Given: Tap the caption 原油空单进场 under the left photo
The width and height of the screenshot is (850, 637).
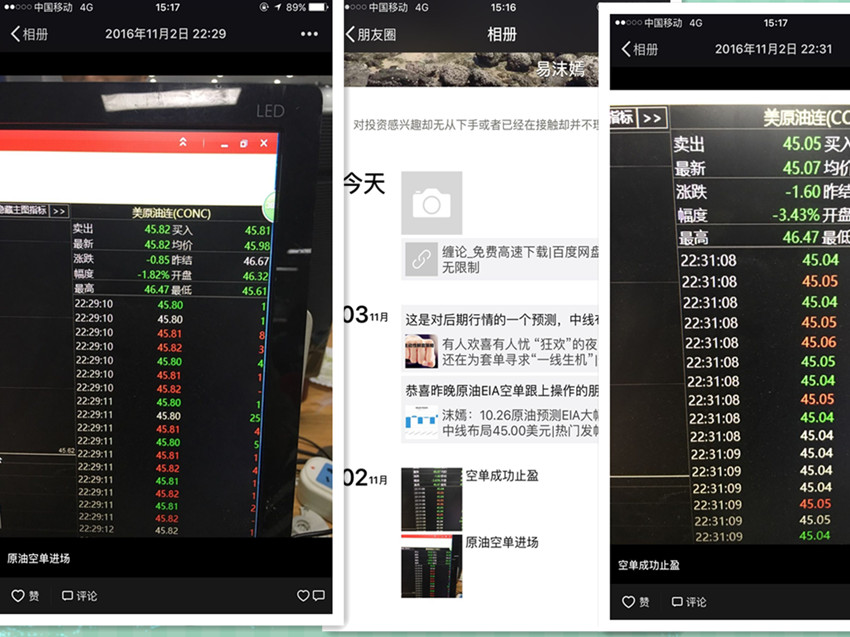Looking at the screenshot, I should click(38, 558).
